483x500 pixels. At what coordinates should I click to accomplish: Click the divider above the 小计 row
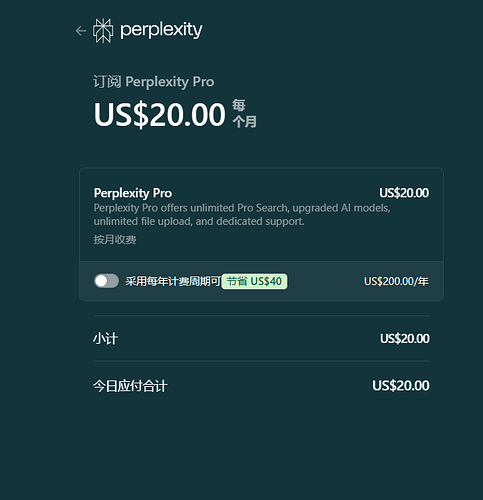pyautogui.click(x=261, y=315)
